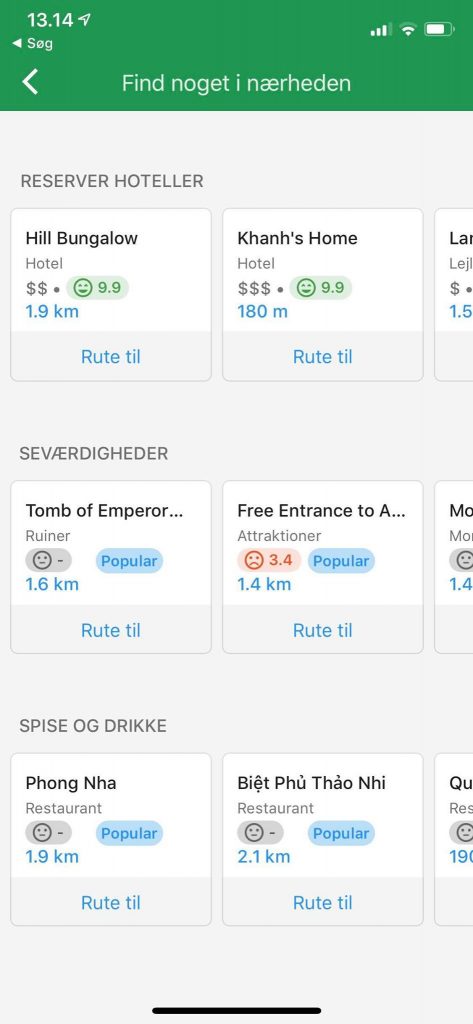Open Tomb of Emperor card title
This screenshot has width=473, height=1024.
click(x=105, y=511)
